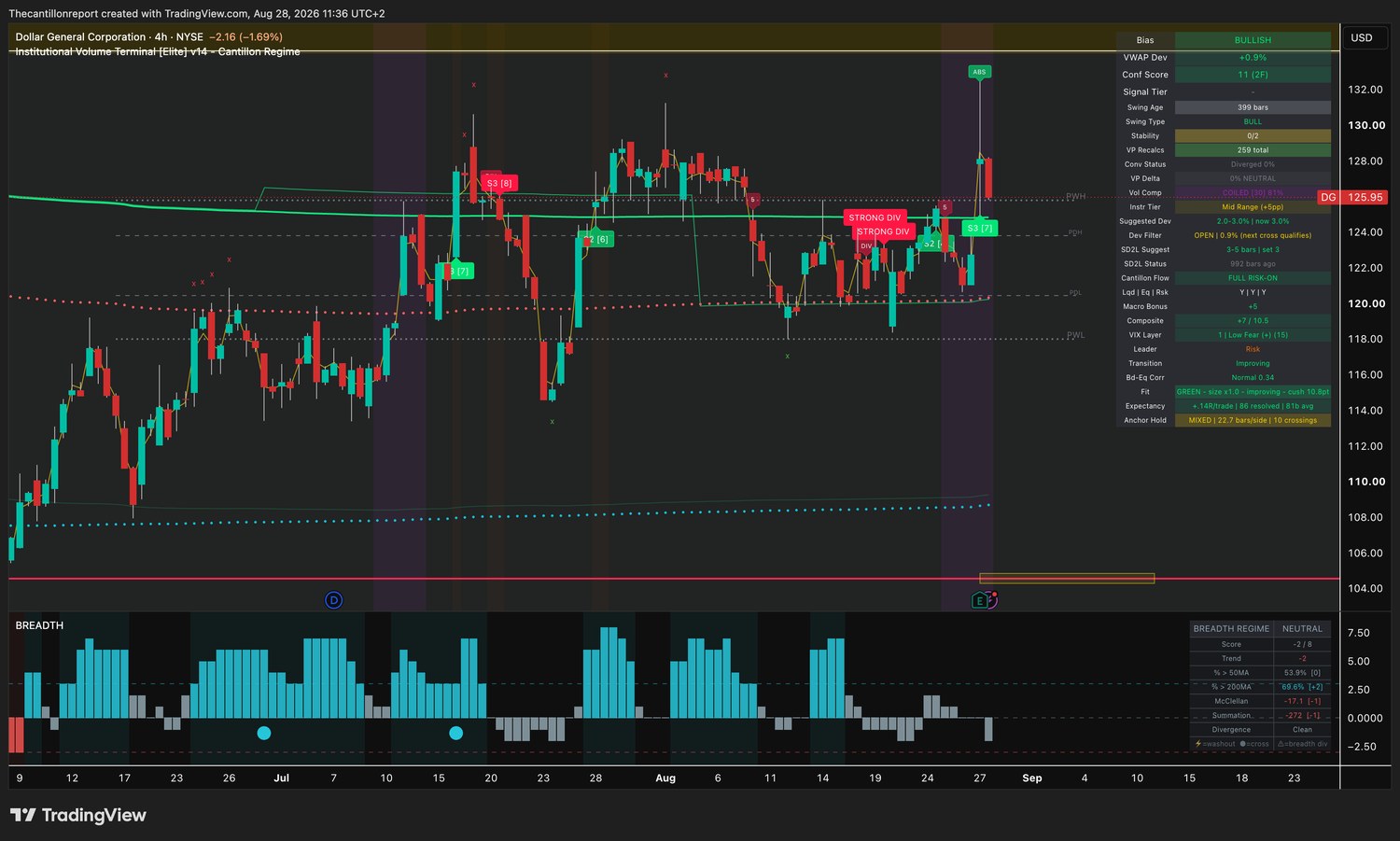Click the 259 total VP Recalcs value
This screenshot has width=1400, height=841.
pyautogui.click(x=1253, y=150)
